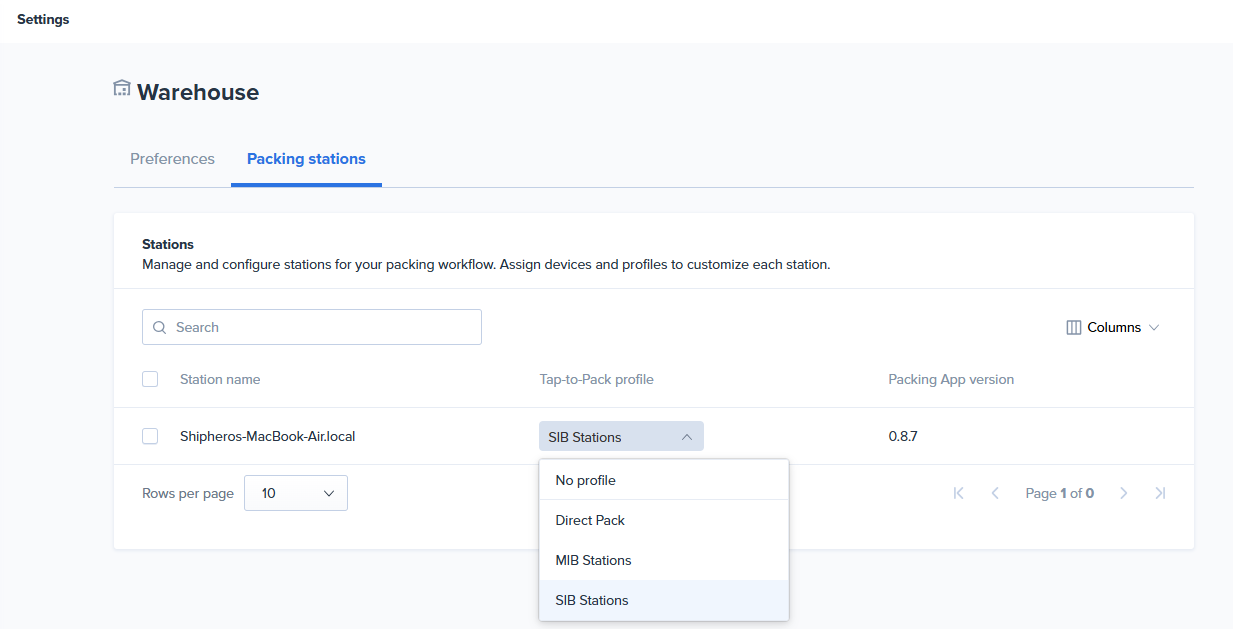Click the search magnifier icon
Viewport: 1233px width, 629px height.
160,327
